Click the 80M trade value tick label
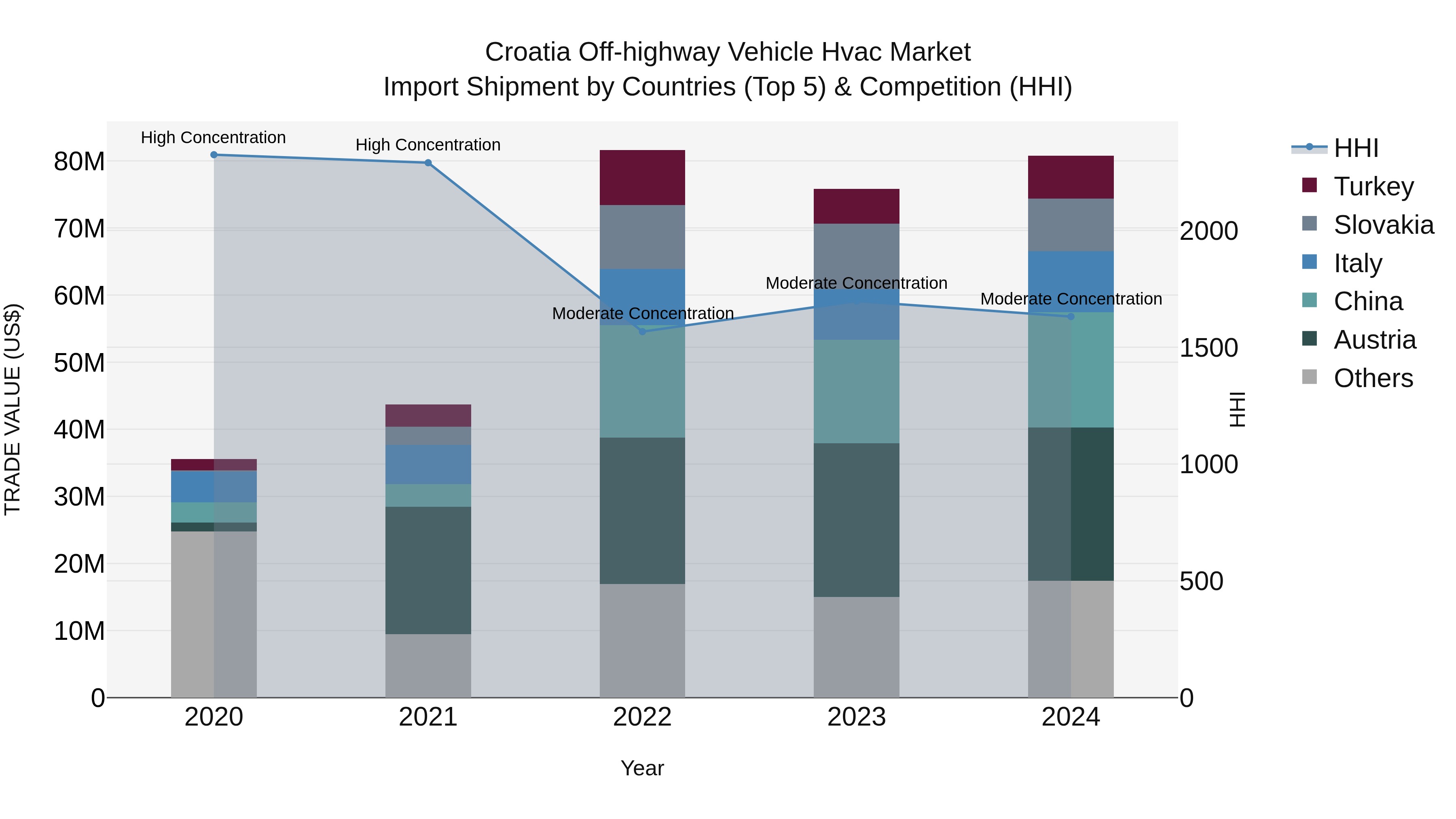 click(x=79, y=162)
